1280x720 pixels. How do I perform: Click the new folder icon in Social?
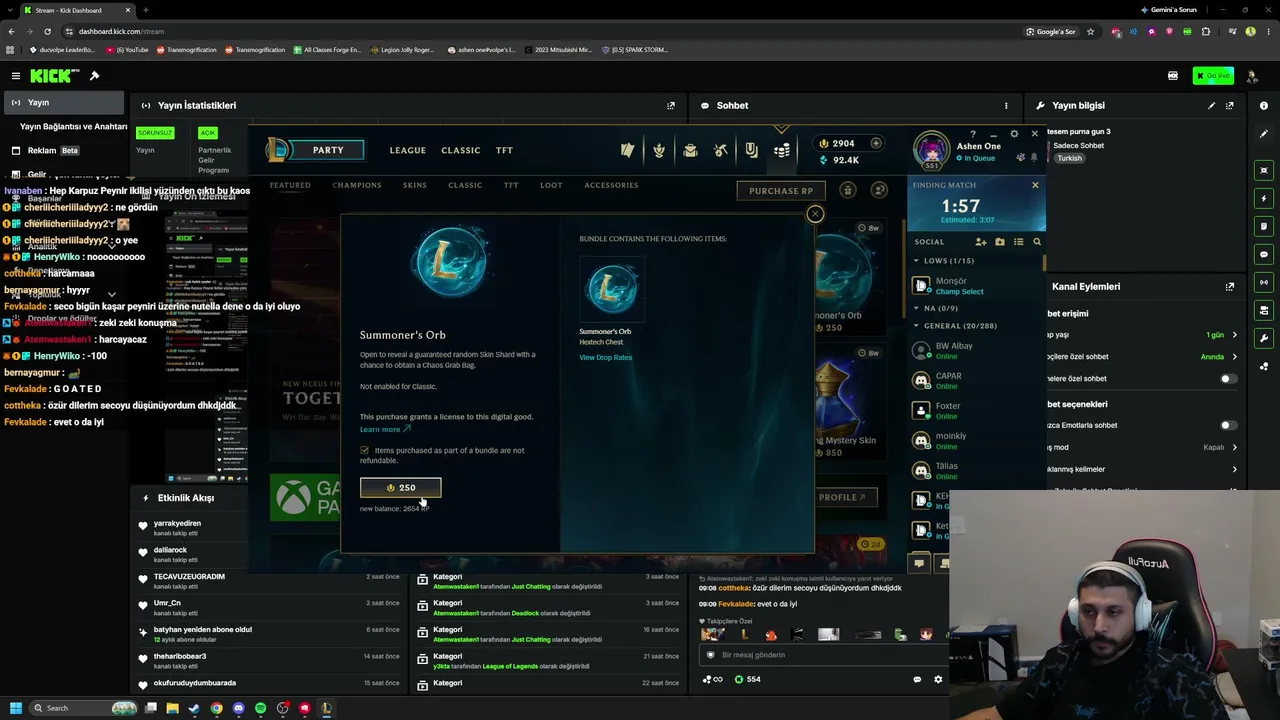tap(999, 242)
